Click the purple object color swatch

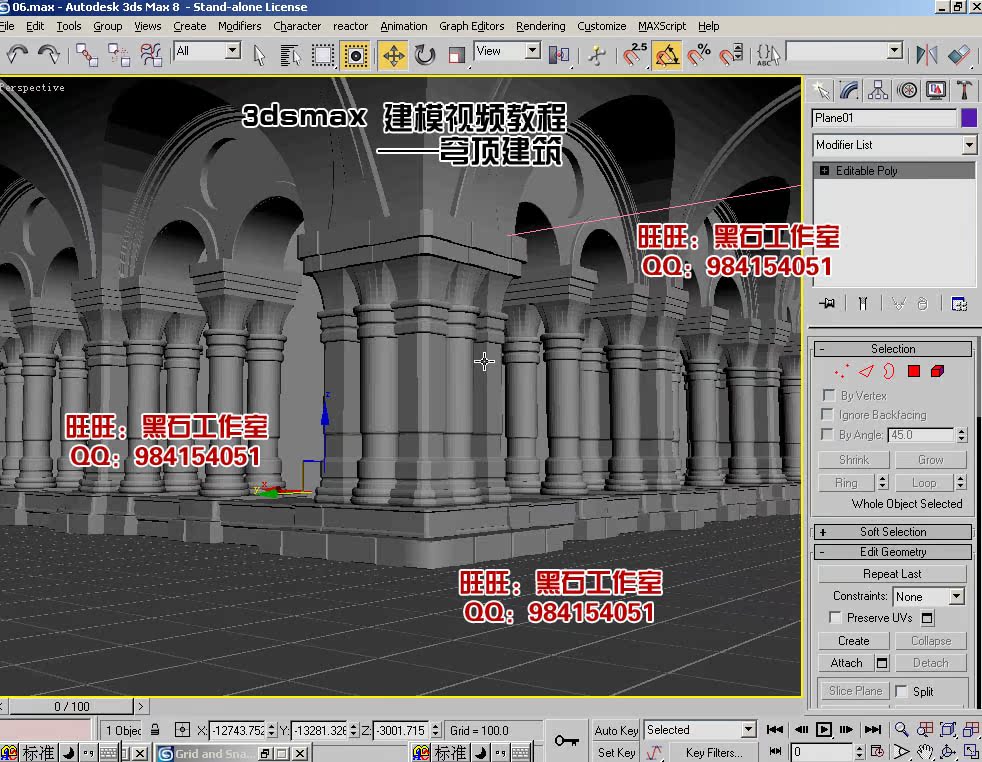[968, 118]
